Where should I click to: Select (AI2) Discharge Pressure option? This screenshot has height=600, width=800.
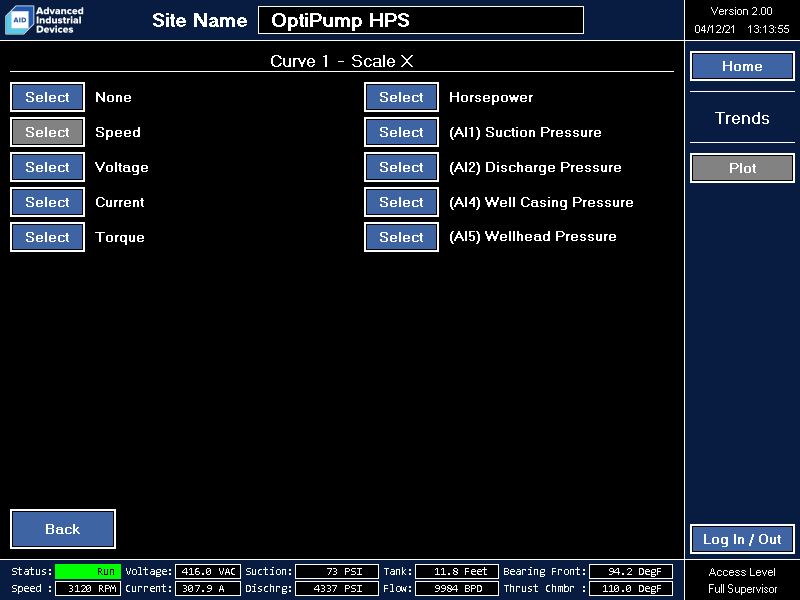pyautogui.click(x=401, y=167)
